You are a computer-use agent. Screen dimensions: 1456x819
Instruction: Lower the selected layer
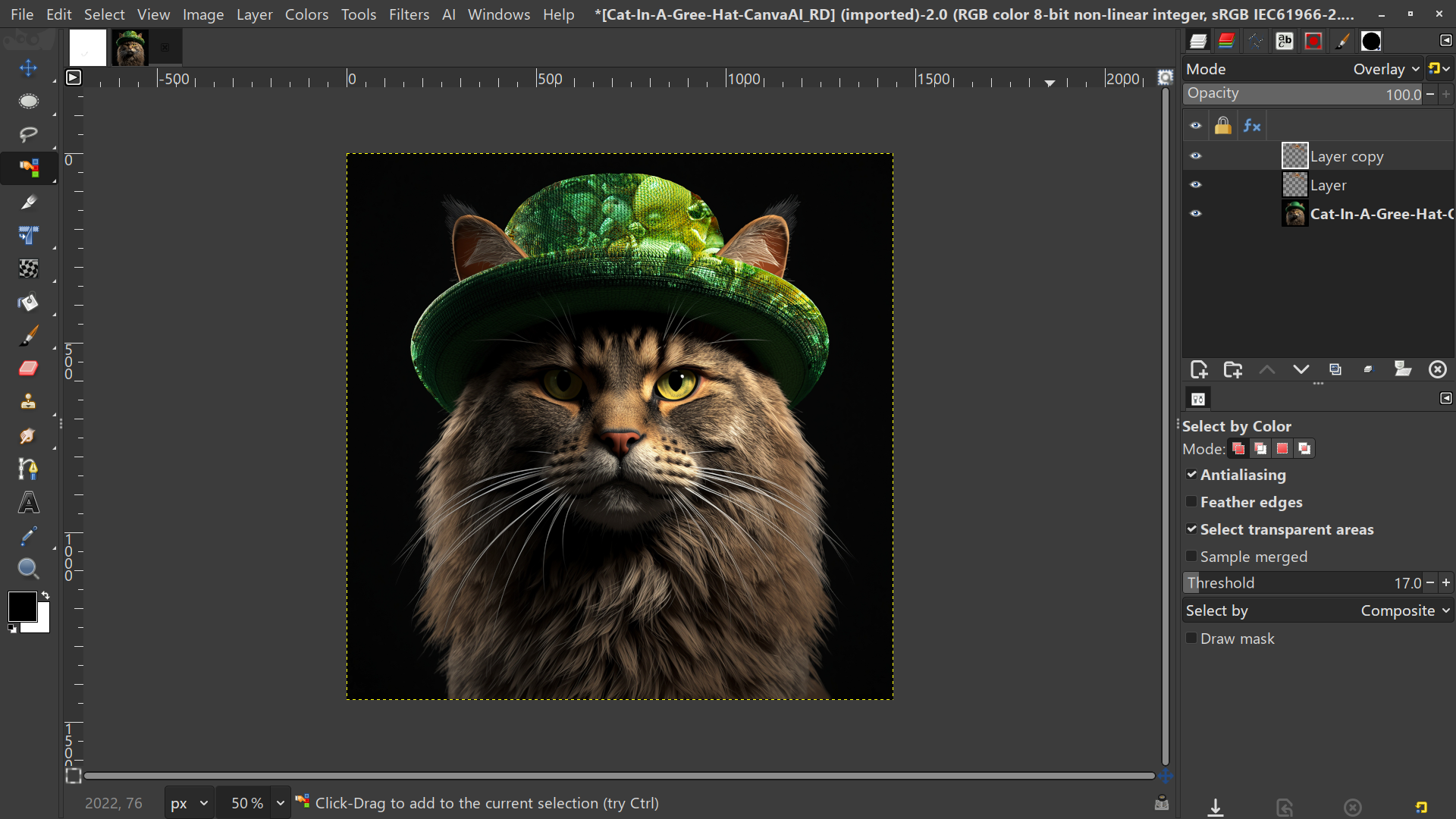pyautogui.click(x=1301, y=369)
